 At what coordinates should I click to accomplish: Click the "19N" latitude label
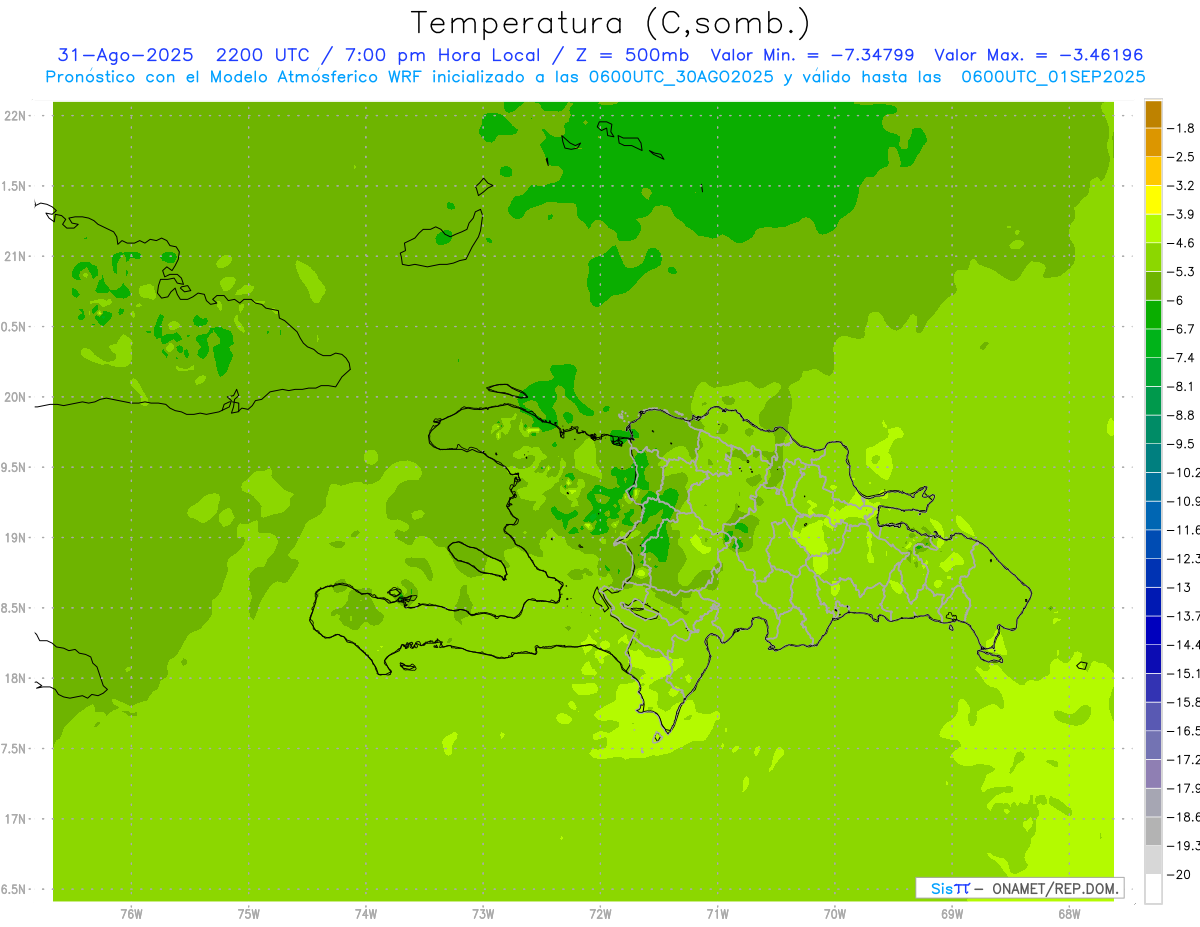coord(15,538)
